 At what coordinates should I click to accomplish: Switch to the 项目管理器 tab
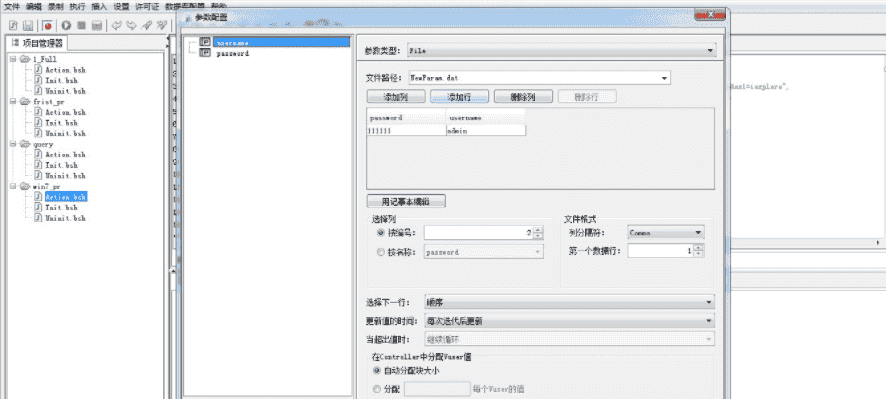[x=37, y=43]
